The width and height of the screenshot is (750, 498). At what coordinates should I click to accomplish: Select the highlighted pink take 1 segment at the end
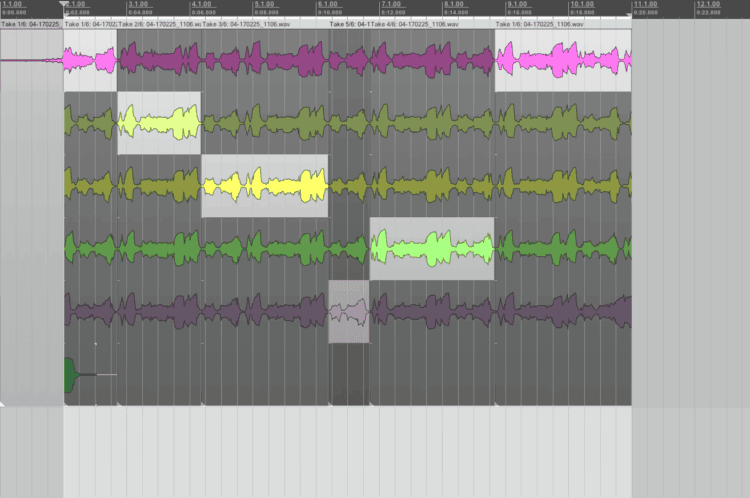pos(563,61)
